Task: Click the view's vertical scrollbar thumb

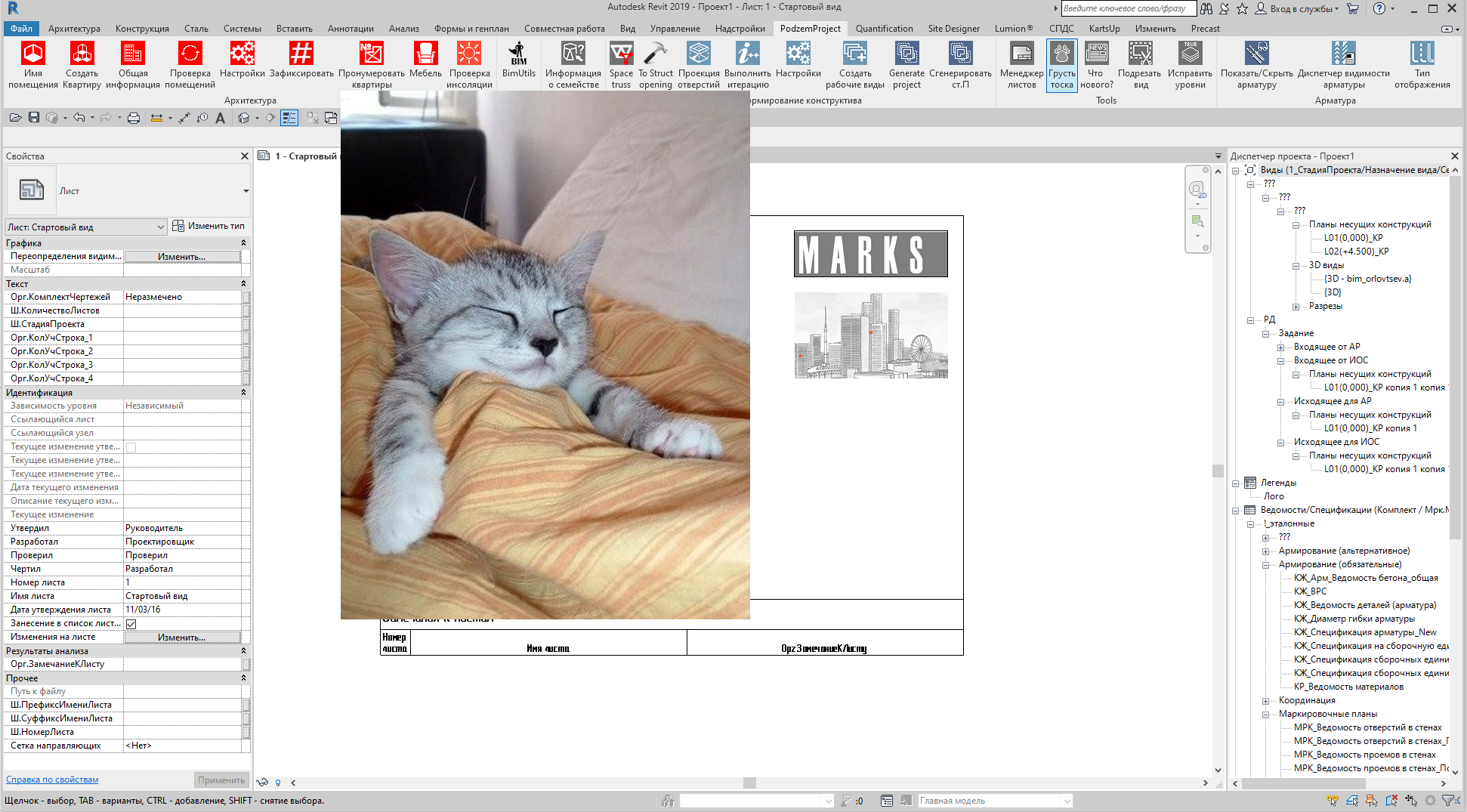Action: [1218, 471]
